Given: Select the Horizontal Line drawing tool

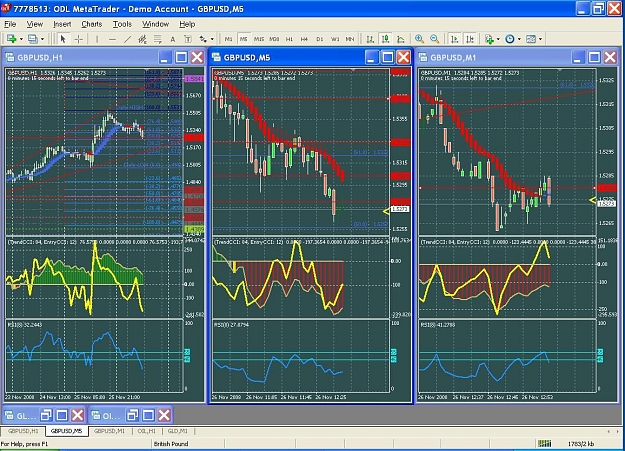Looking at the screenshot, I should pos(112,39).
